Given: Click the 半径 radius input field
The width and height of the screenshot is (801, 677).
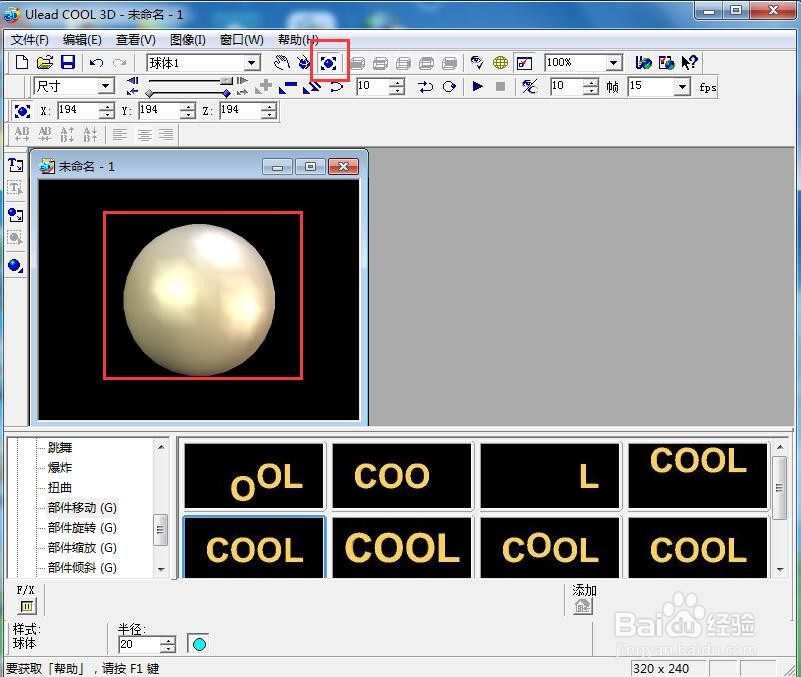Looking at the screenshot, I should (139, 644).
